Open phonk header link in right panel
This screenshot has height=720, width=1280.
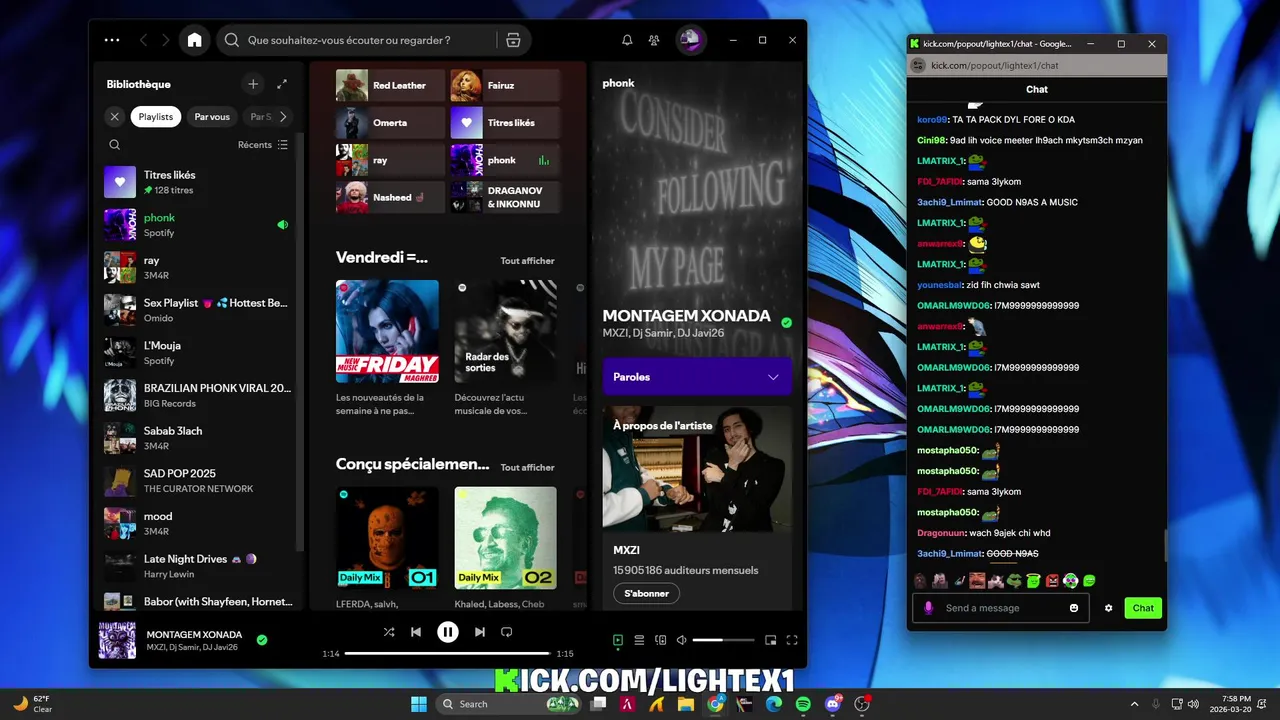point(618,83)
